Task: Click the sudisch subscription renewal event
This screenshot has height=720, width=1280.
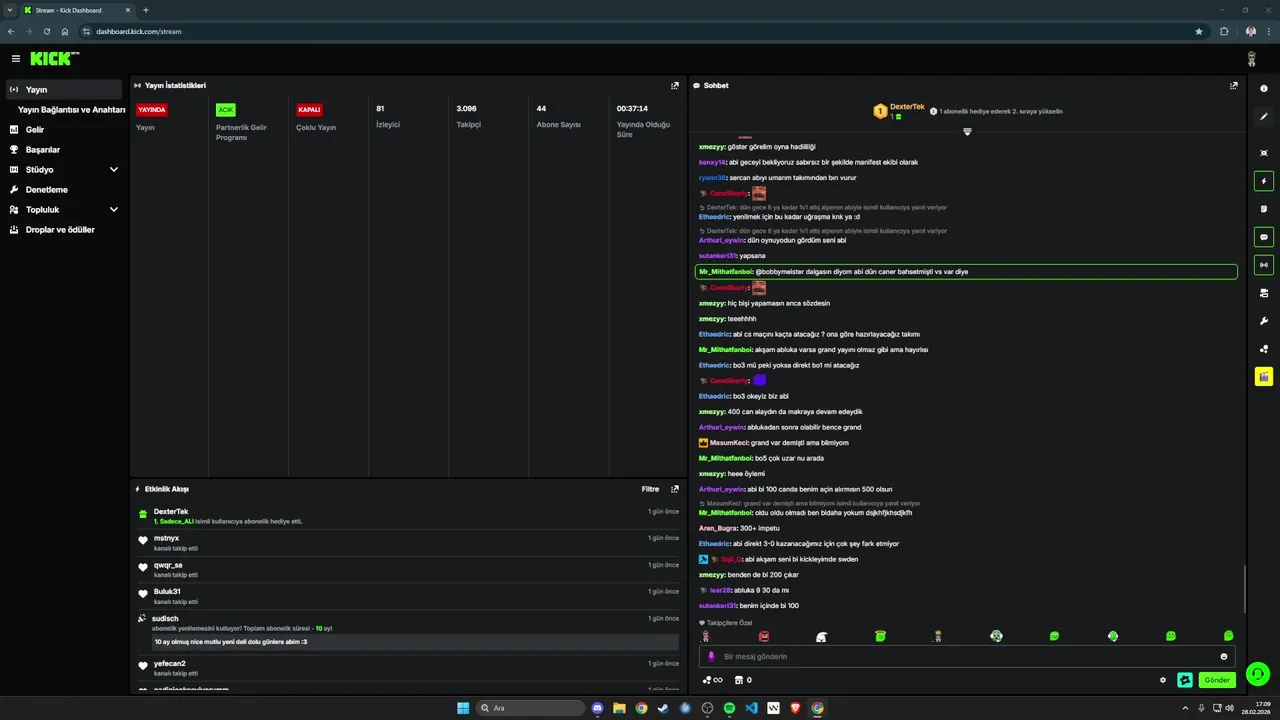Action: tap(408, 632)
